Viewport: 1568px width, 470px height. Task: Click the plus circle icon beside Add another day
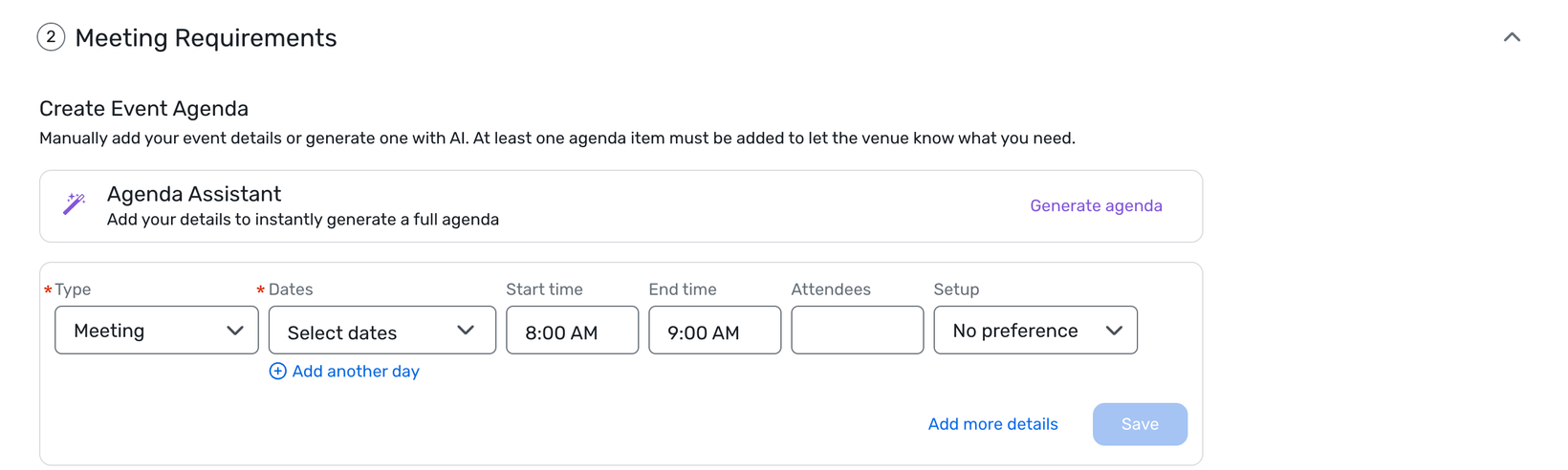click(277, 371)
